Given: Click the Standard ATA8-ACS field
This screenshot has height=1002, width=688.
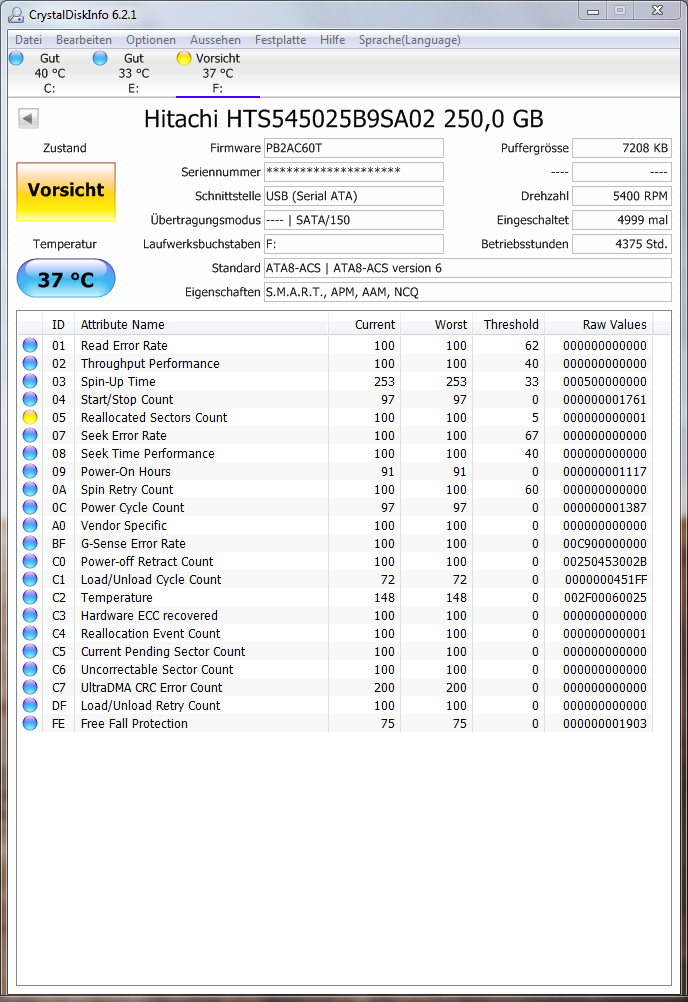Looking at the screenshot, I should click(468, 268).
